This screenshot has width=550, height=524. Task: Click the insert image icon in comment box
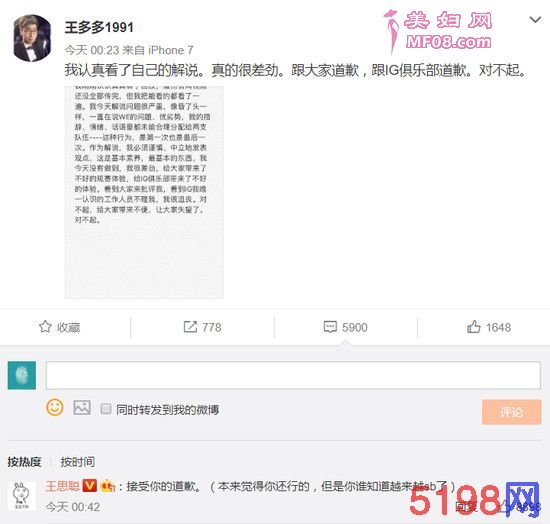pos(82,408)
